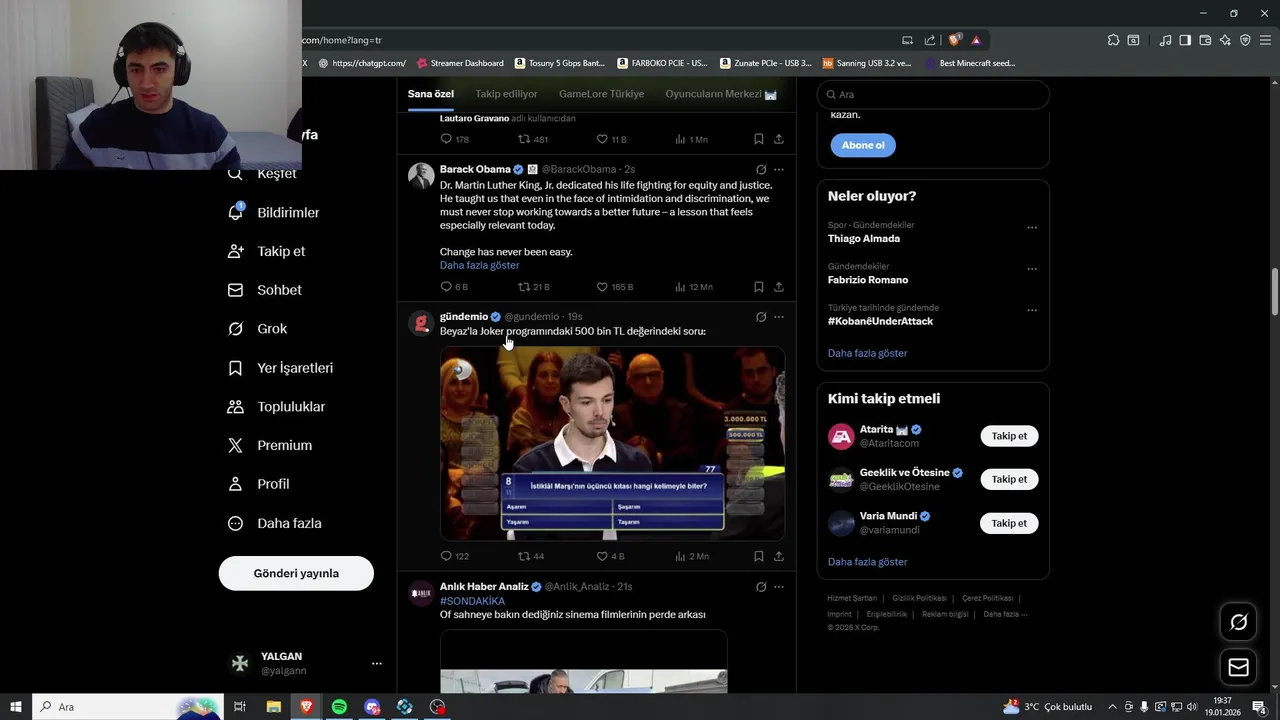This screenshot has height=720, width=1280.
Task: Reply to Barack Obama's post
Action: click(x=454, y=287)
